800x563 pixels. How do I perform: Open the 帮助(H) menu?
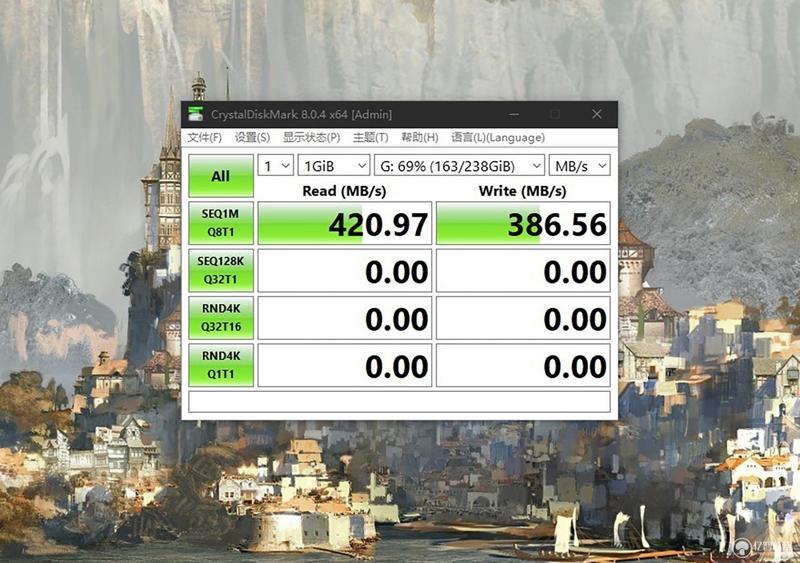(x=419, y=137)
